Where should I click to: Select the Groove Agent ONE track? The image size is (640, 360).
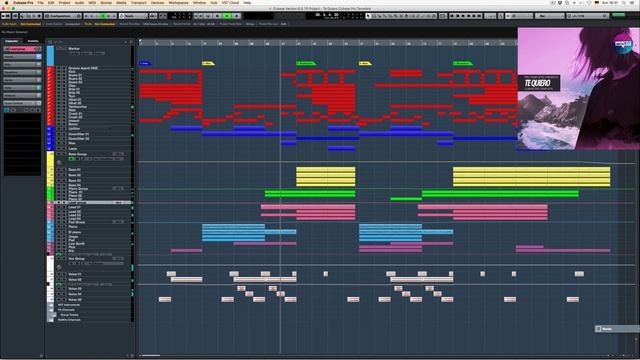tap(83, 68)
